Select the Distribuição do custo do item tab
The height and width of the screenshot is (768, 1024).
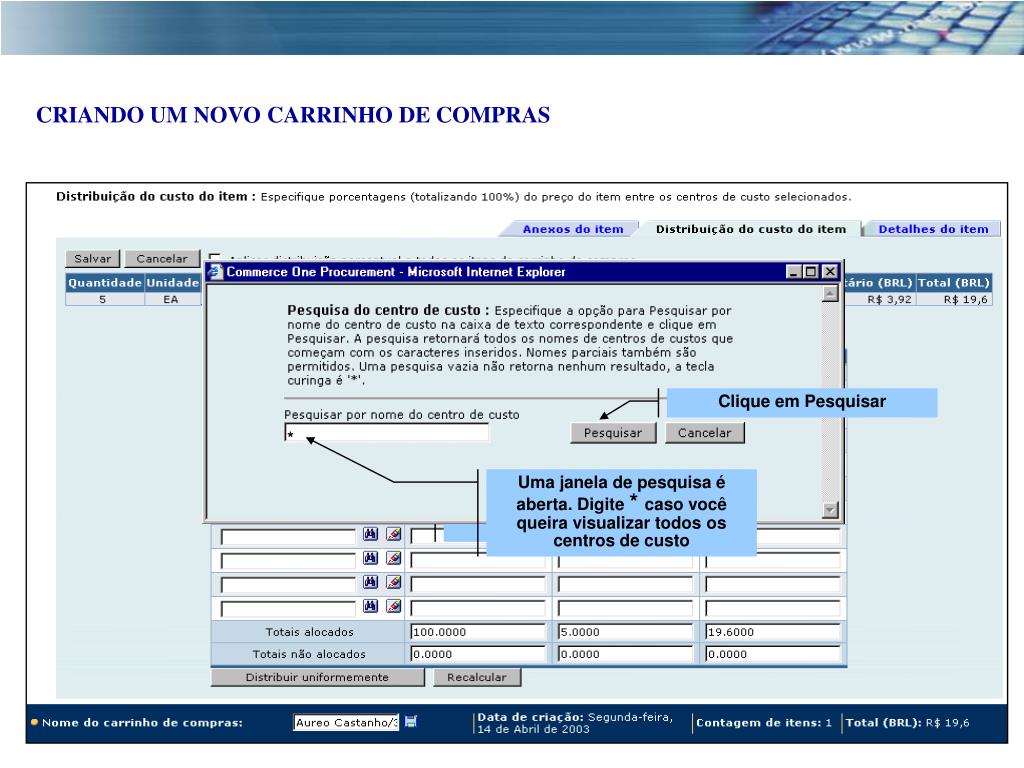click(x=751, y=229)
